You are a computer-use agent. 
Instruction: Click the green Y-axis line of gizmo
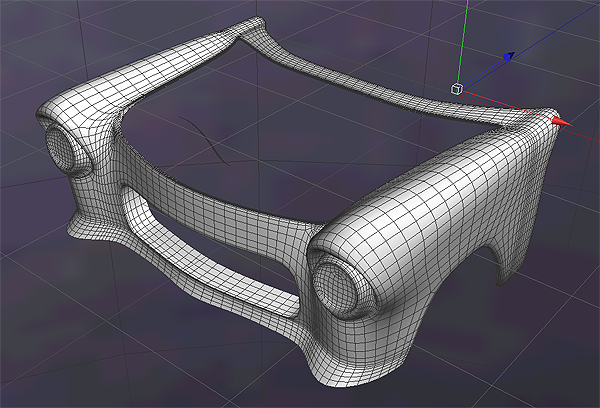pyautogui.click(x=464, y=41)
